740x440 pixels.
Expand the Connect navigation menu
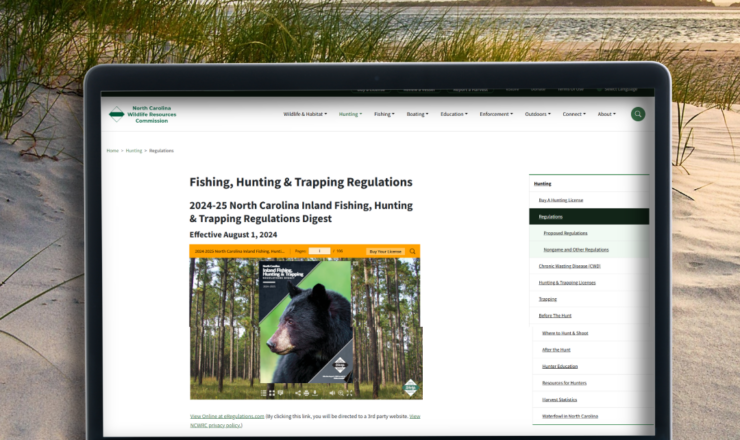click(x=574, y=114)
